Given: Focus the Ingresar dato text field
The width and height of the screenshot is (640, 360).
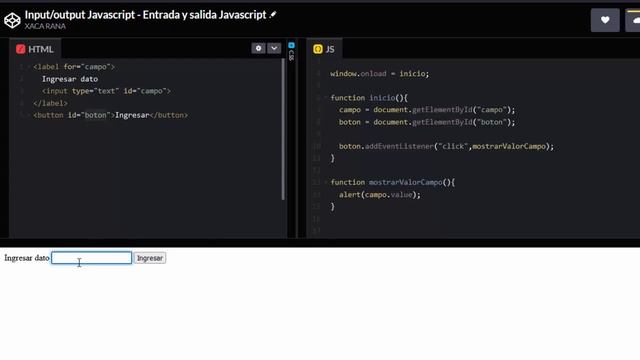Looking at the screenshot, I should (91, 258).
